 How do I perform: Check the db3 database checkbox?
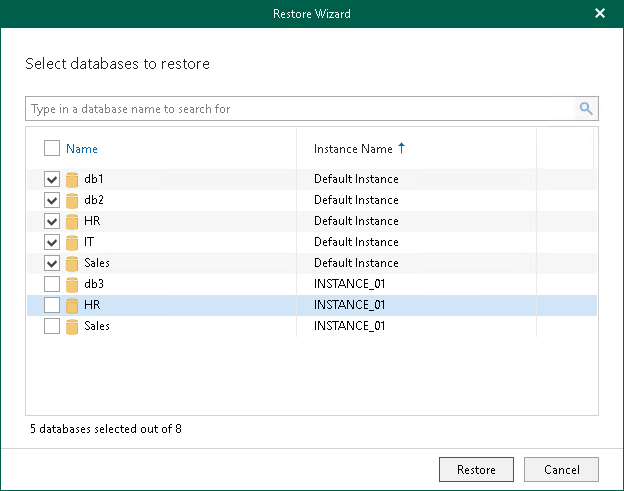coord(52,284)
